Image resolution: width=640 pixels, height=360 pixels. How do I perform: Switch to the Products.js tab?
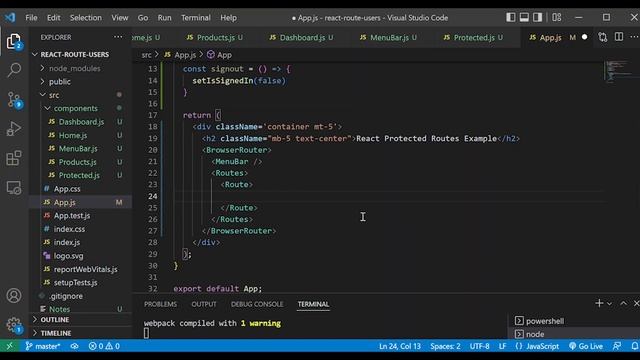tap(214, 38)
